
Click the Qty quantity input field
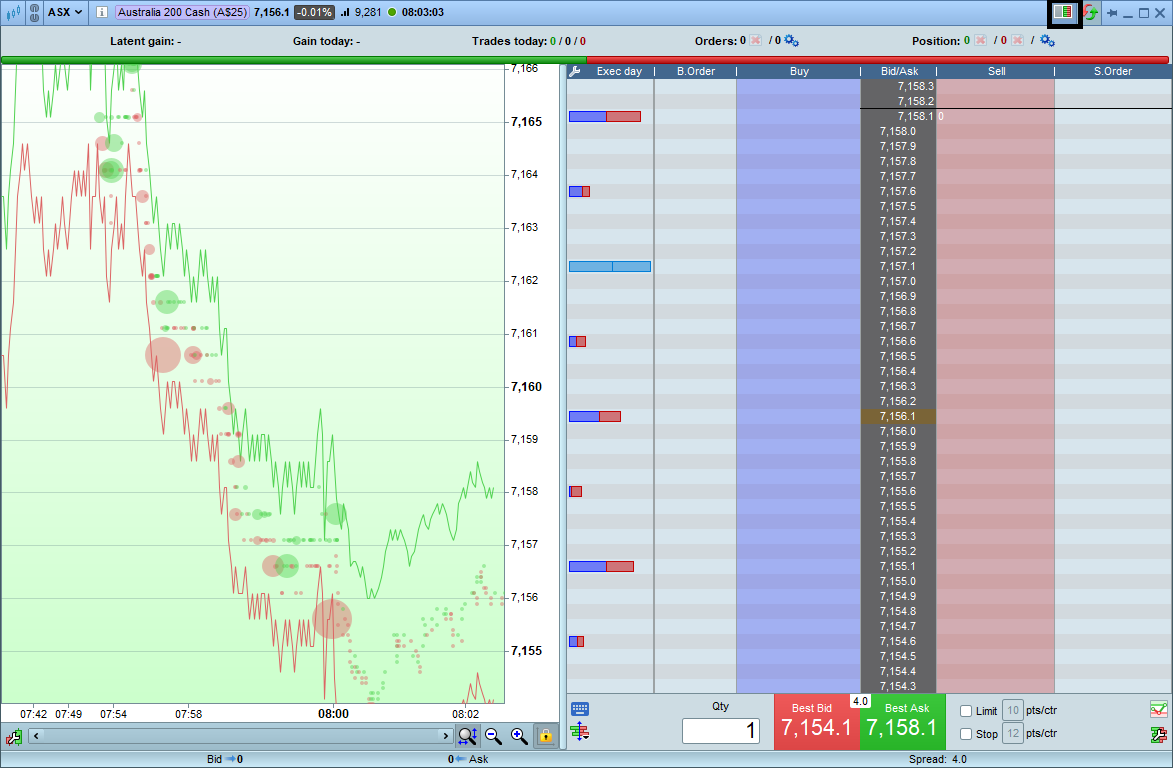pos(720,731)
